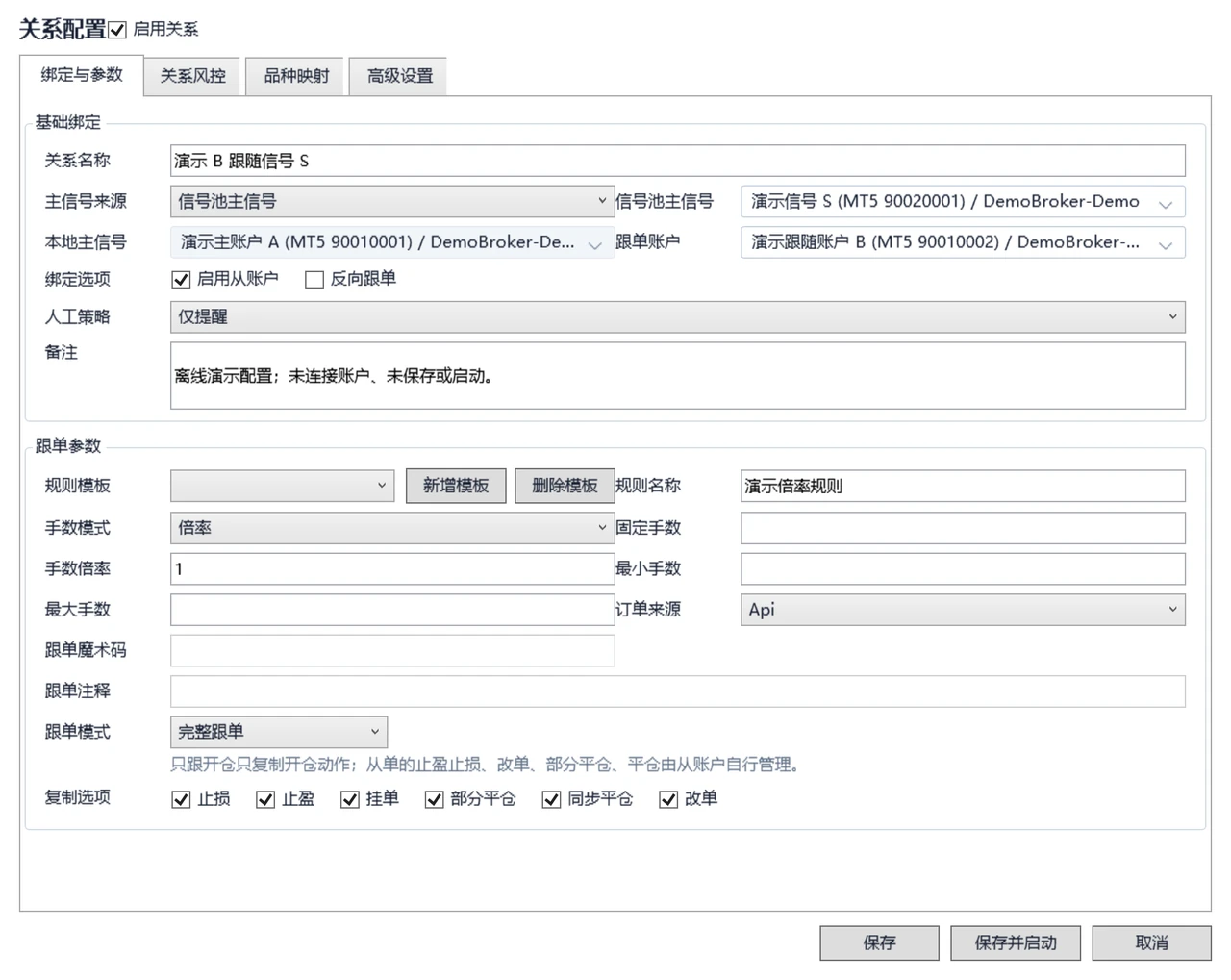Uncheck the 止损 copy option
This screenshot has width=1231, height=980.
[181, 800]
